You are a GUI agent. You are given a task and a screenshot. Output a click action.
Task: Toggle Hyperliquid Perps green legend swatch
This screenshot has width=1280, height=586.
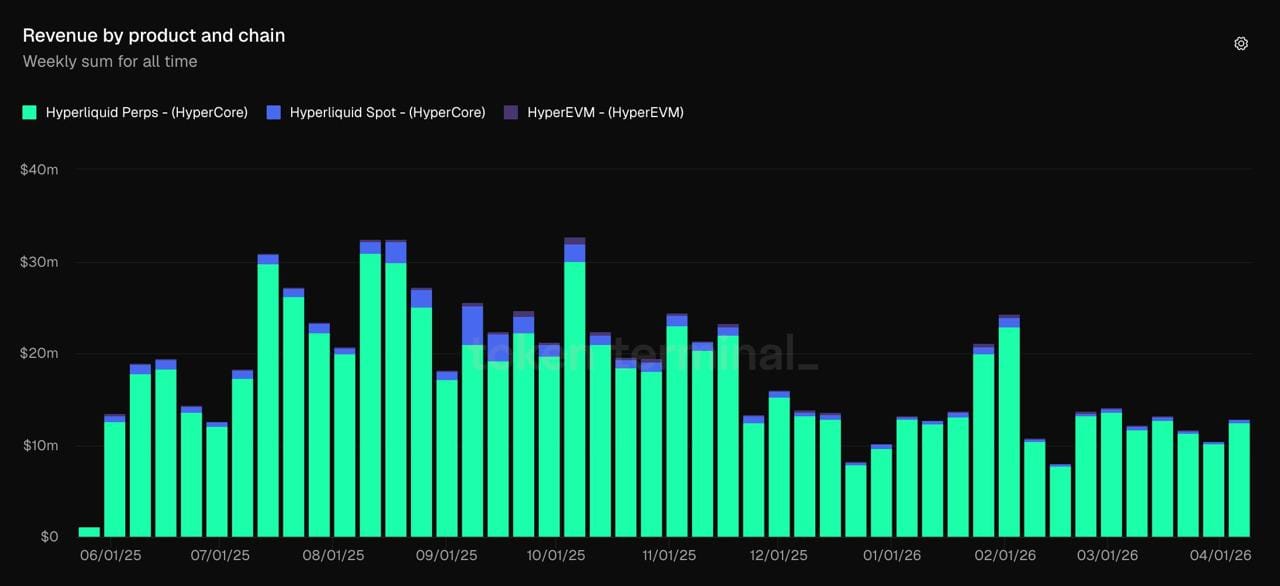[x=30, y=113]
